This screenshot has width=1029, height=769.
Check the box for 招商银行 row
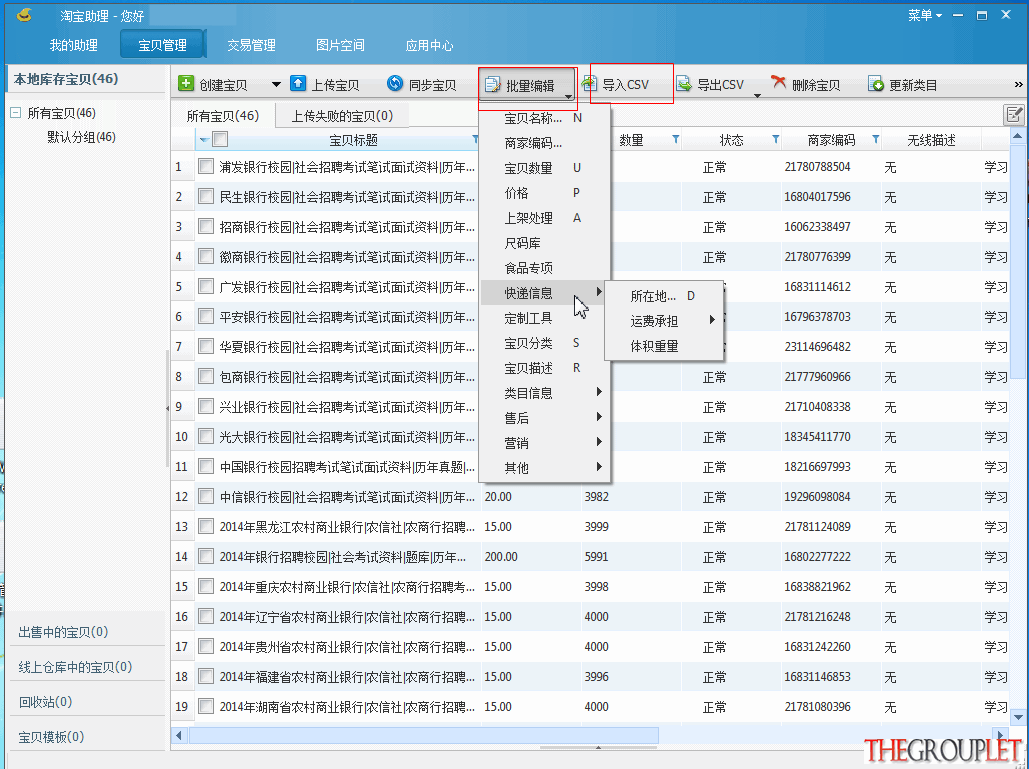coord(206,226)
